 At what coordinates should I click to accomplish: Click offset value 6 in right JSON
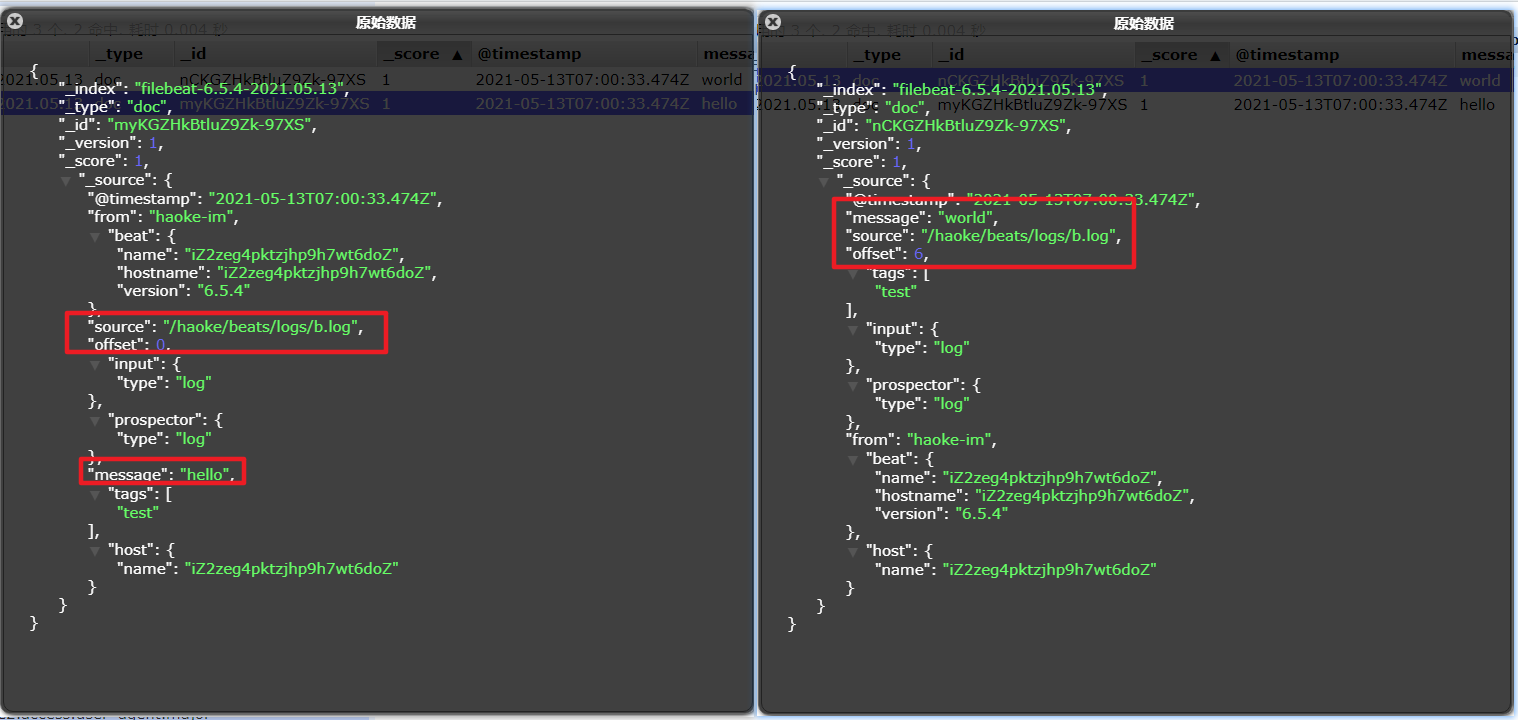[918, 254]
